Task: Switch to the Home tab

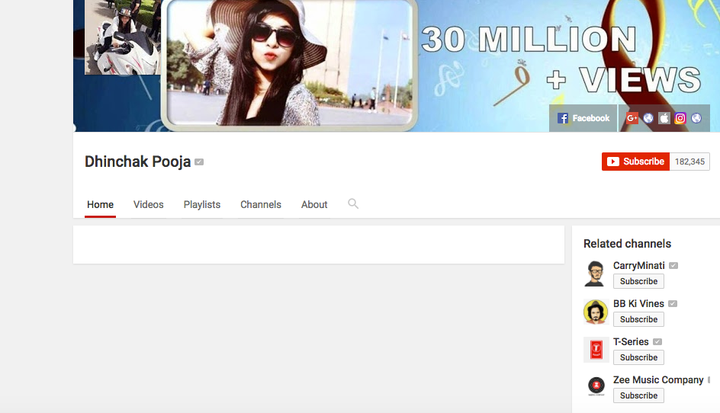Action: click(100, 204)
